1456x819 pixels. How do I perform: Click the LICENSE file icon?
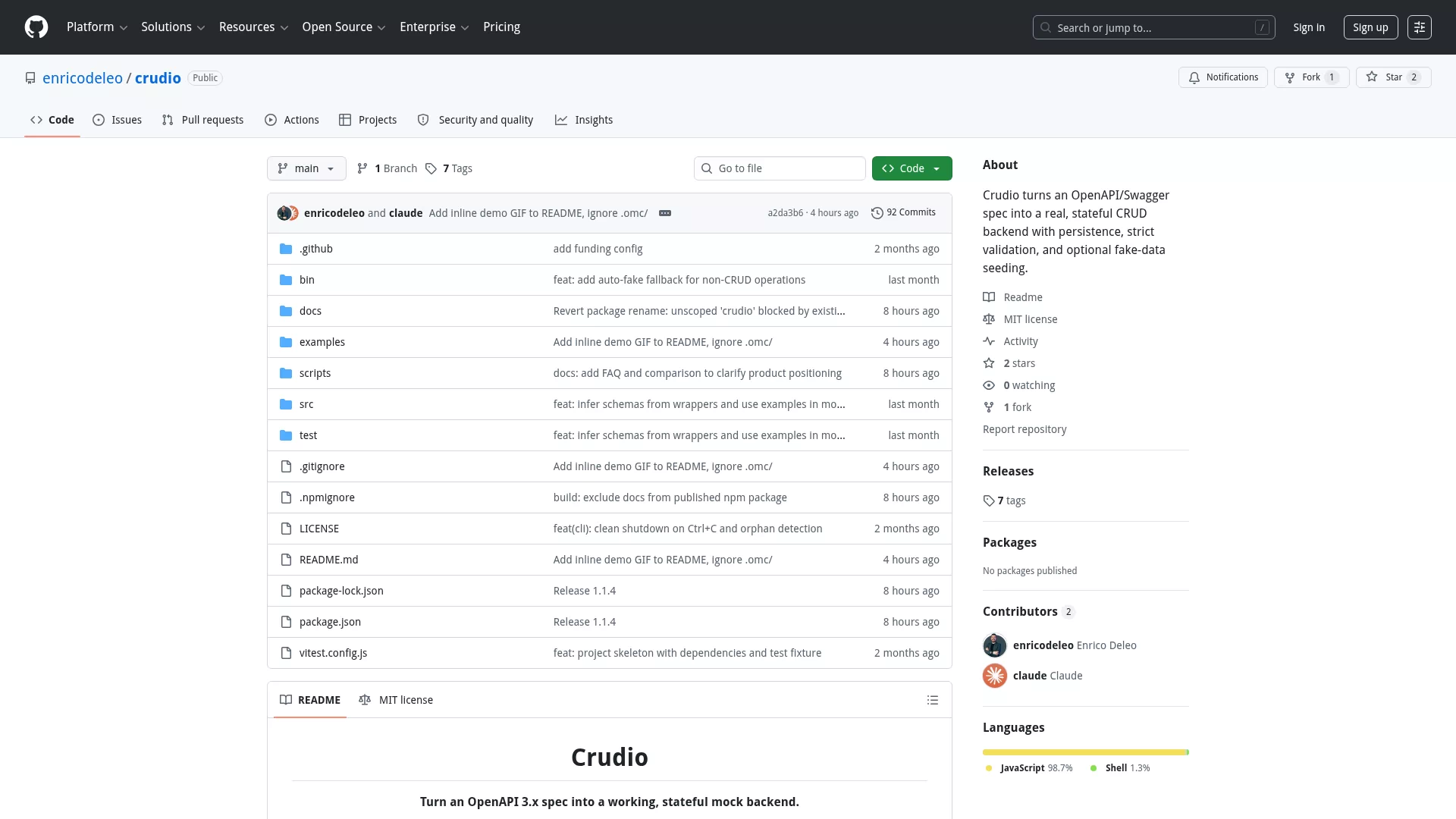coord(286,529)
